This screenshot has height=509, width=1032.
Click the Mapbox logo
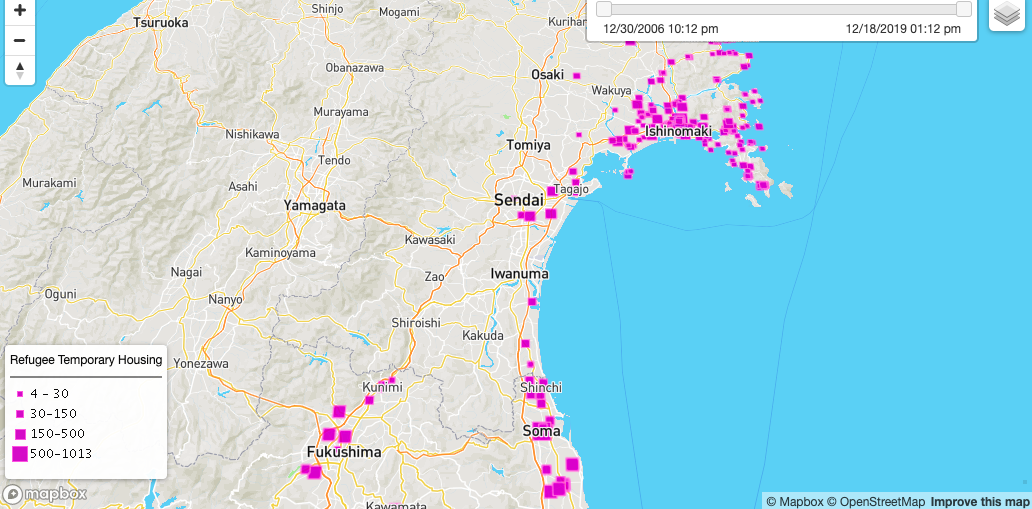(45, 494)
